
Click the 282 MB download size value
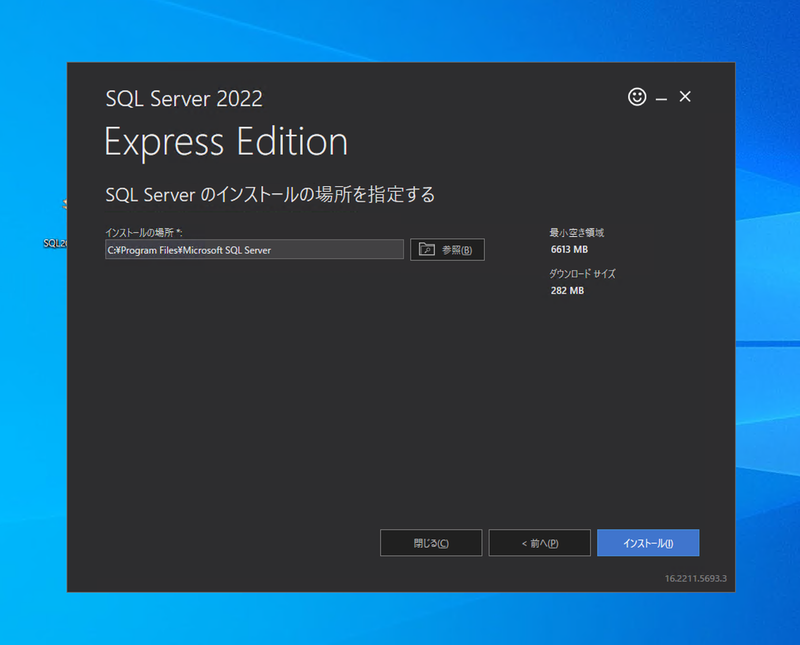[x=567, y=290]
